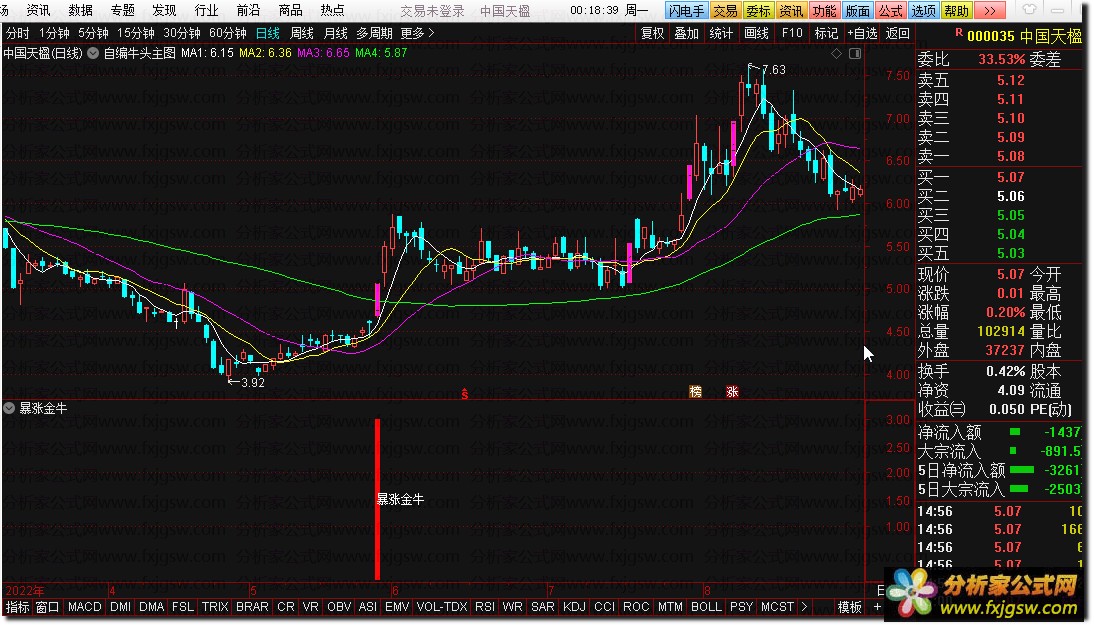Click the 7.63 high price label
The width and height of the screenshot is (1094, 625).
(x=774, y=69)
